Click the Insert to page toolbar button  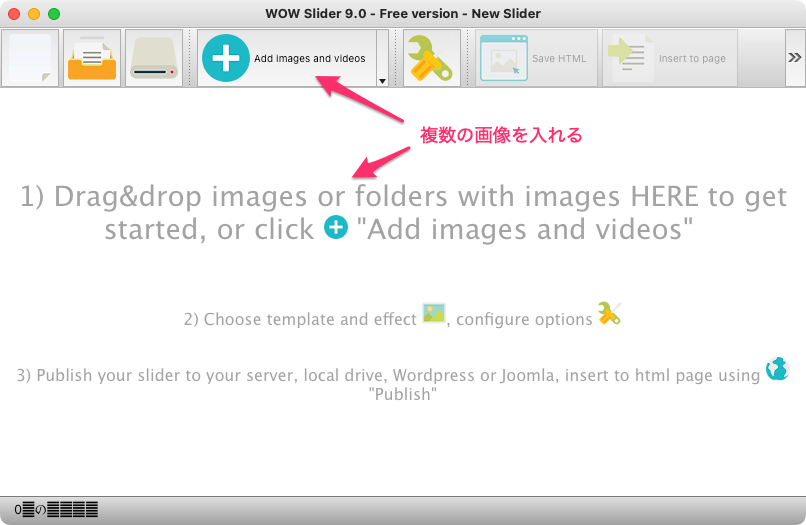(x=669, y=58)
